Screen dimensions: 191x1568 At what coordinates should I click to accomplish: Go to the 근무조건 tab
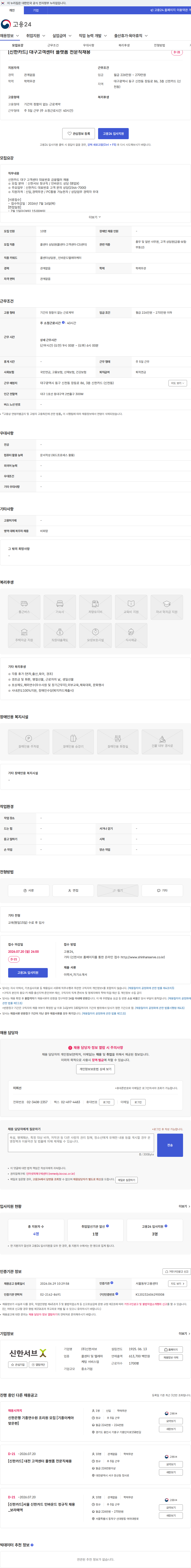coord(53,46)
